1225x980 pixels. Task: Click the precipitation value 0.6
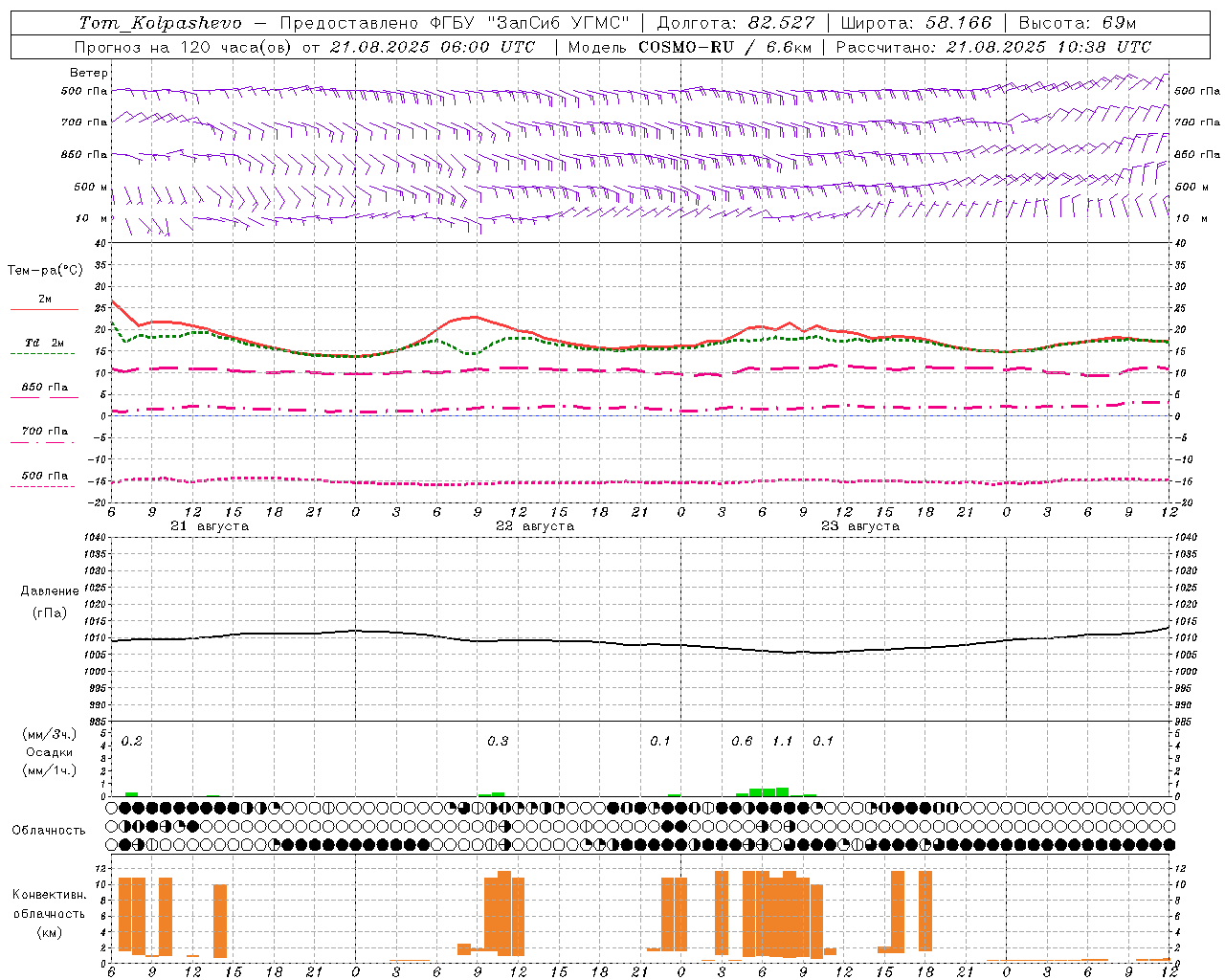pyautogui.click(x=742, y=741)
